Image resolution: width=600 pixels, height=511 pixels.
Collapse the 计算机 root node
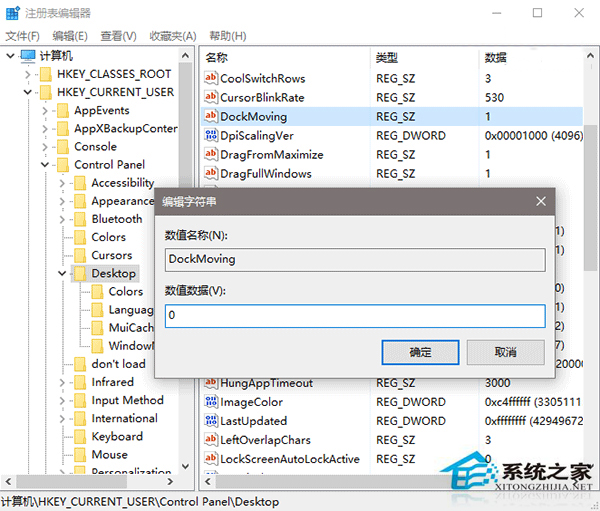10,56
